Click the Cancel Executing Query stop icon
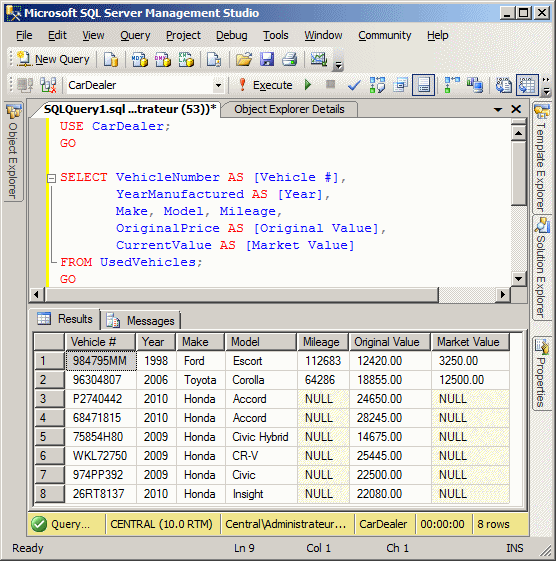The width and height of the screenshot is (556, 561). (331, 84)
